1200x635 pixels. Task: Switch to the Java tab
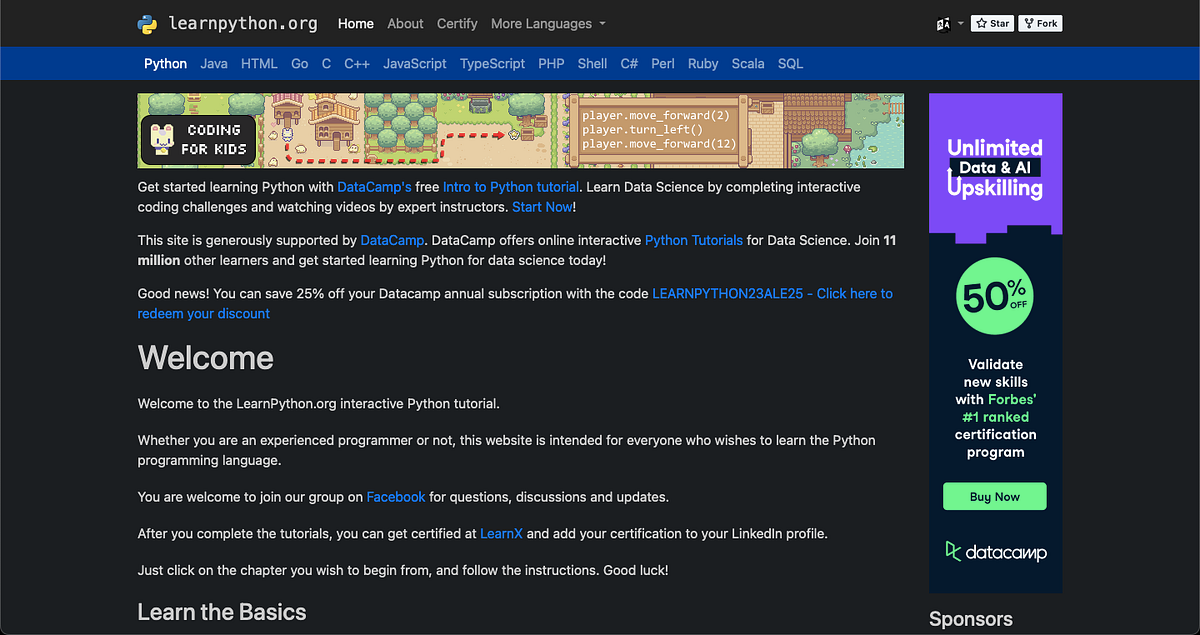(214, 63)
